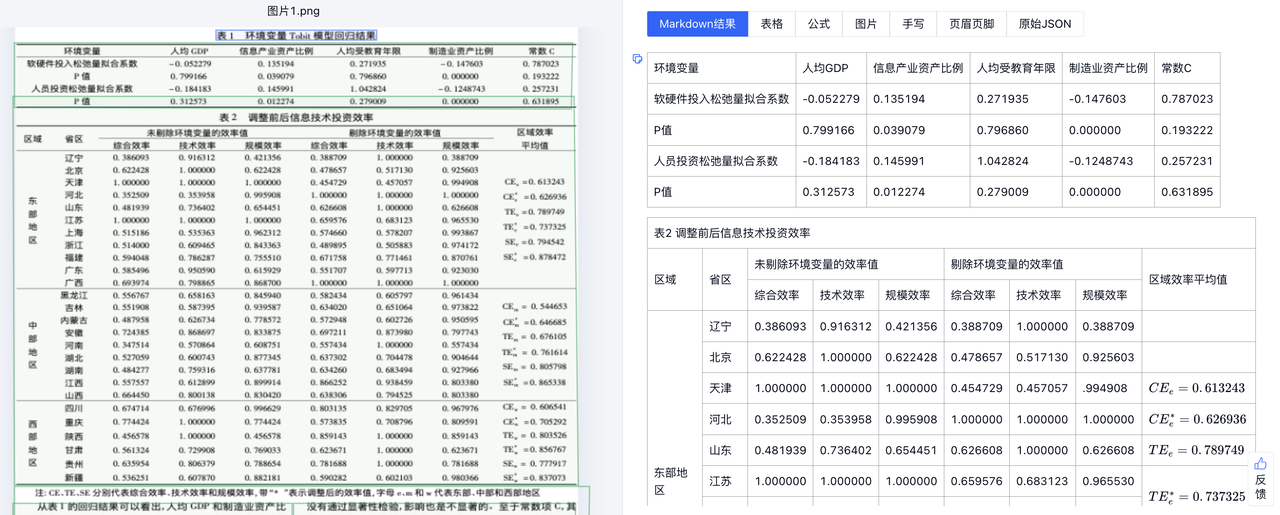Select the 0.517130 cell in the Markdown table
1280x515 pixels.
pos(1042,358)
